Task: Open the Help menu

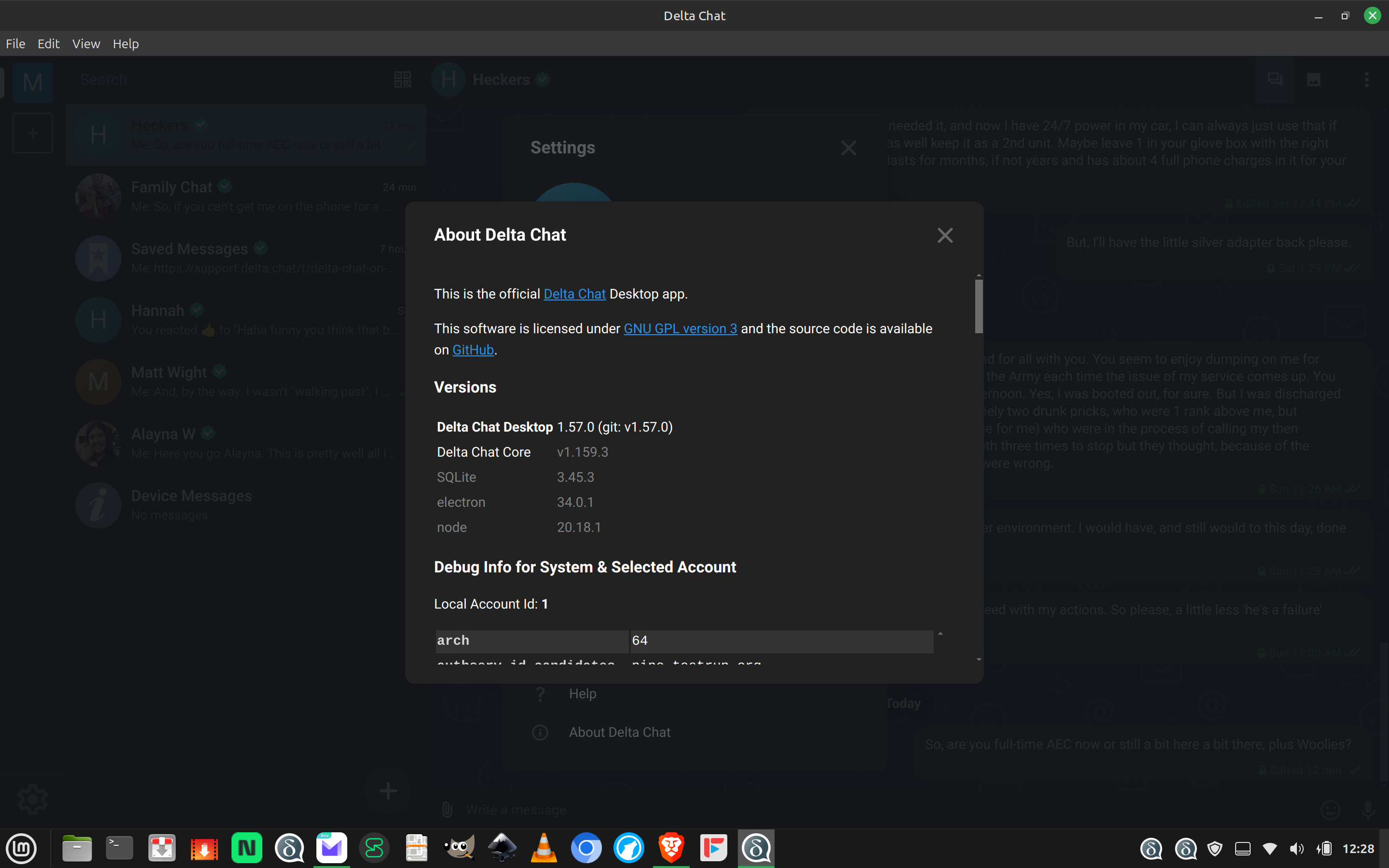Action: [126, 43]
